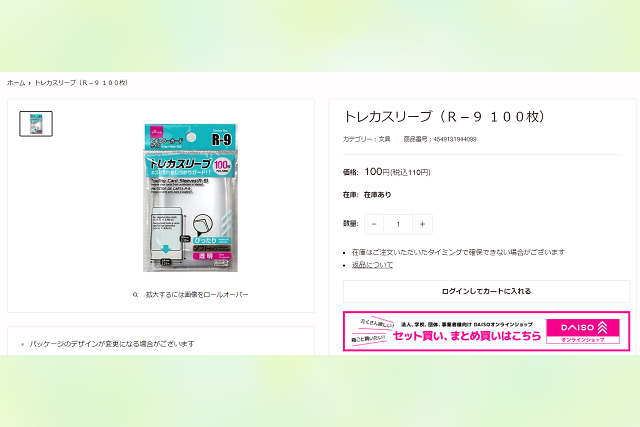Click the パッケージのデザイン note text
The width and height of the screenshot is (640, 427).
(x=112, y=344)
